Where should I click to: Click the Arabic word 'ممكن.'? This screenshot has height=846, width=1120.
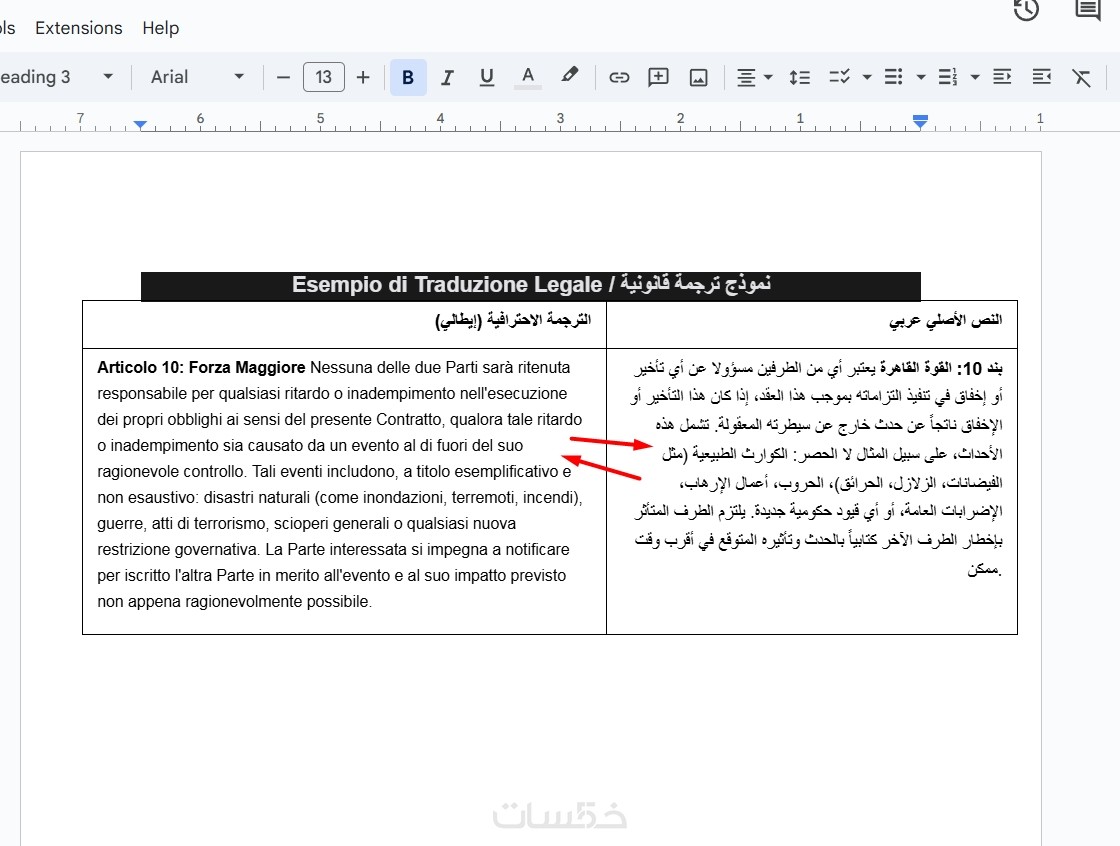984,569
